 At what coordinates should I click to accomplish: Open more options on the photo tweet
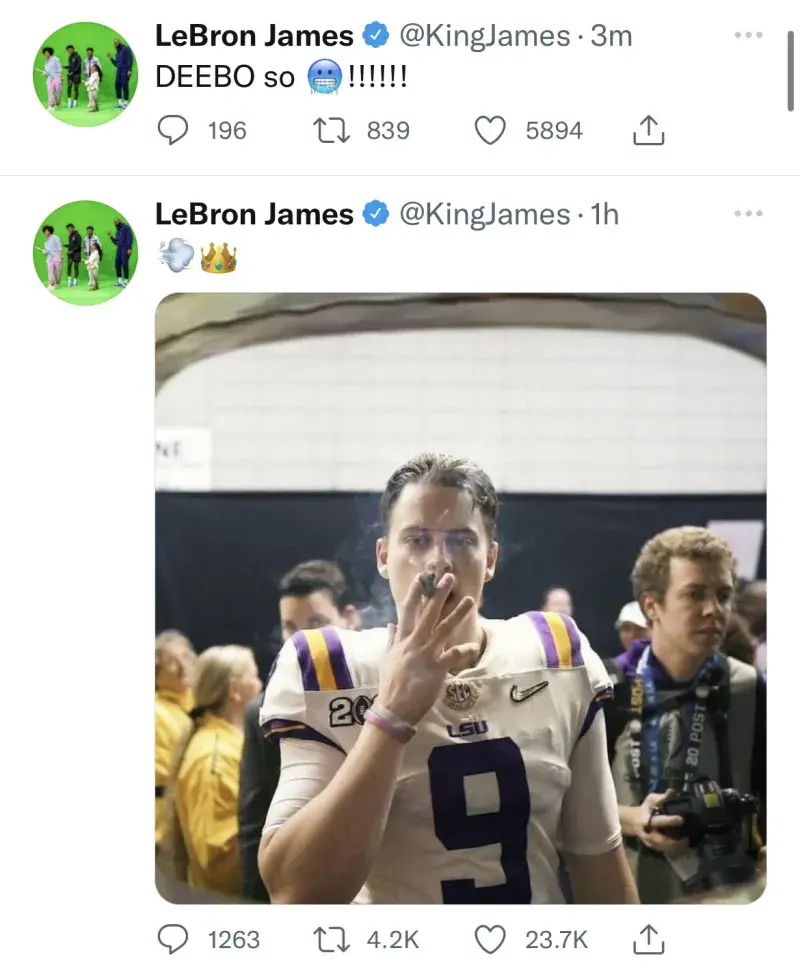tap(748, 213)
